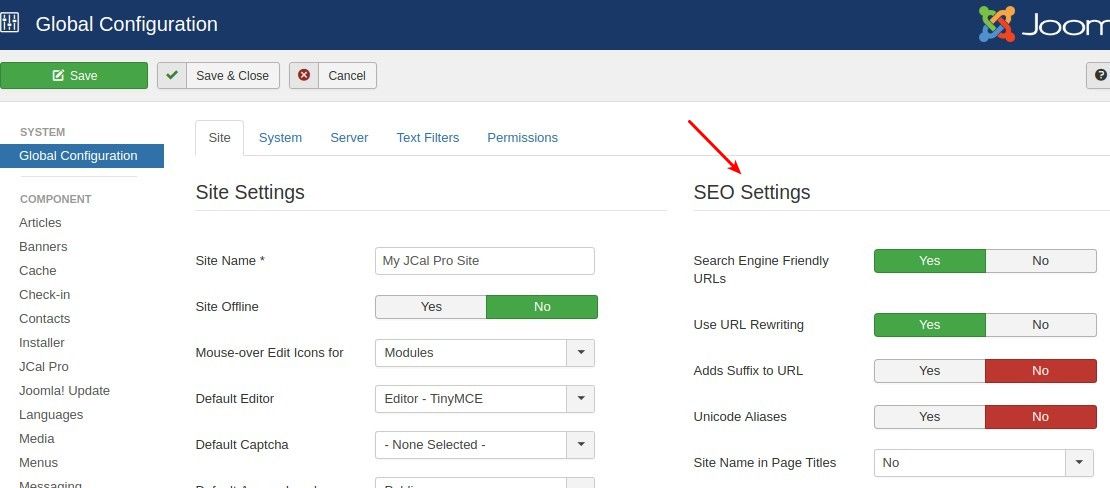
Task: Click the Joomla logo icon
Action: tap(996, 24)
